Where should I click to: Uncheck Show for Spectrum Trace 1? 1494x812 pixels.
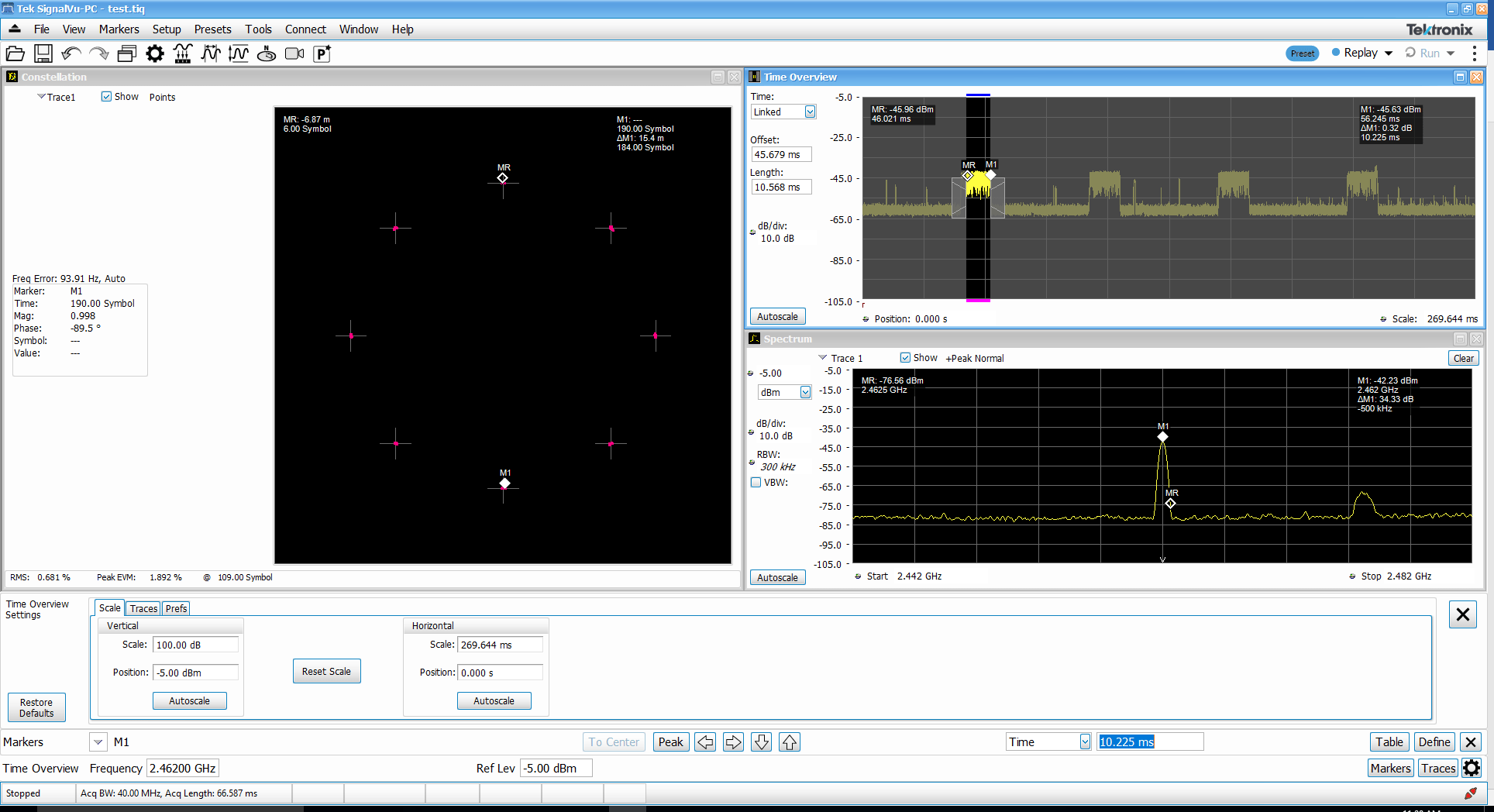point(905,357)
